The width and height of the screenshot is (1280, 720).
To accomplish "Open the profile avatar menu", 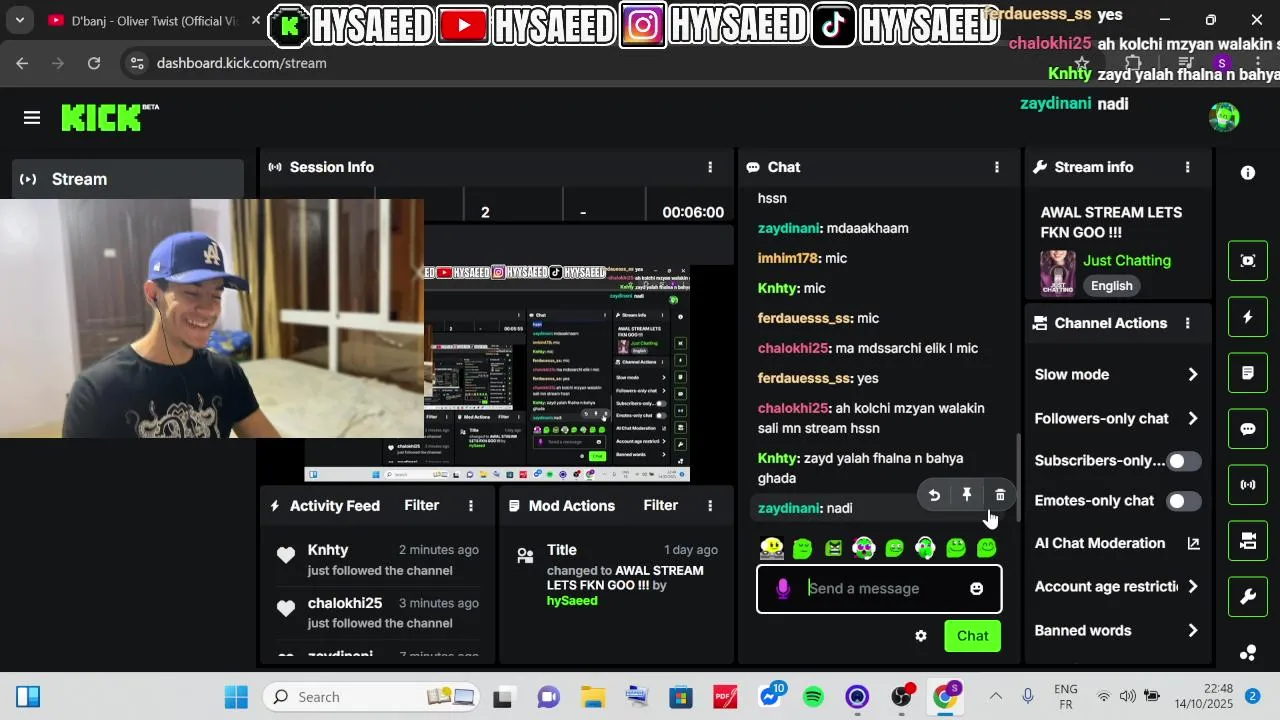I will tap(1224, 117).
